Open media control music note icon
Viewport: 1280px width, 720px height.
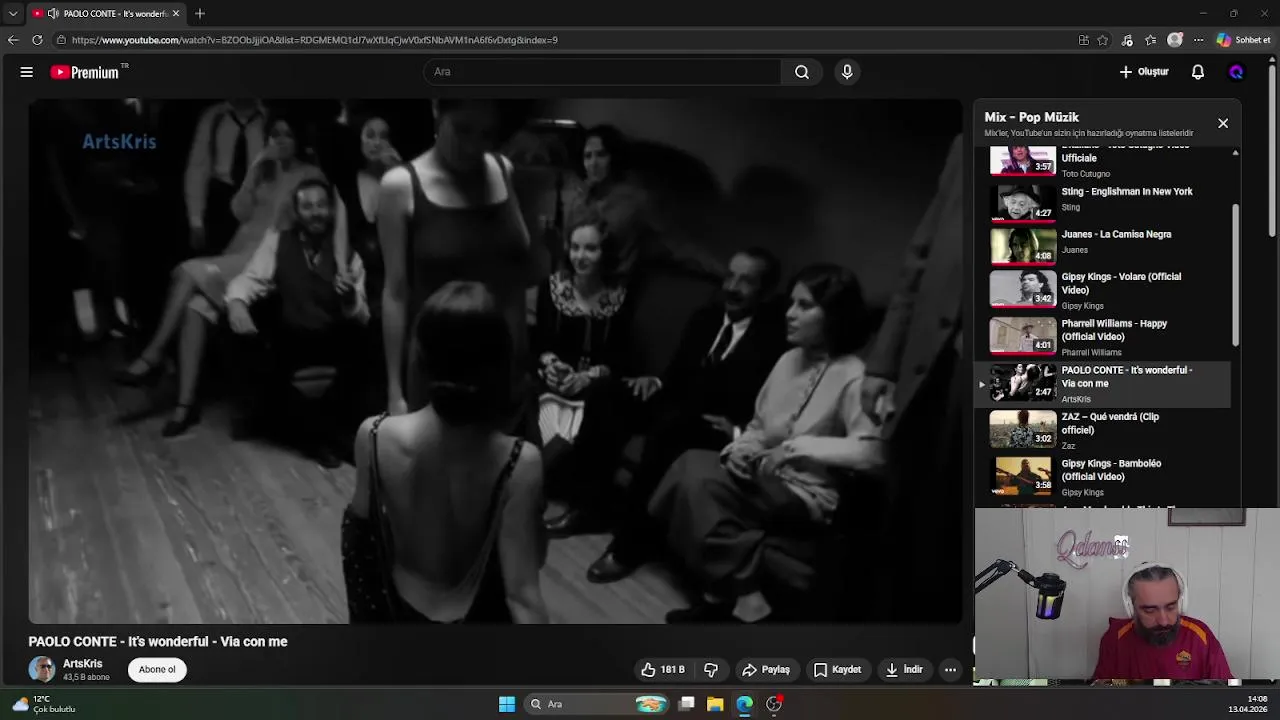point(1128,40)
